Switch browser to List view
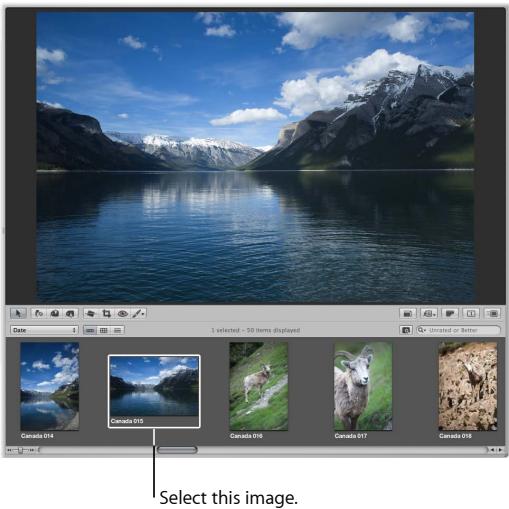This screenshot has width=509, height=509. pos(118,330)
